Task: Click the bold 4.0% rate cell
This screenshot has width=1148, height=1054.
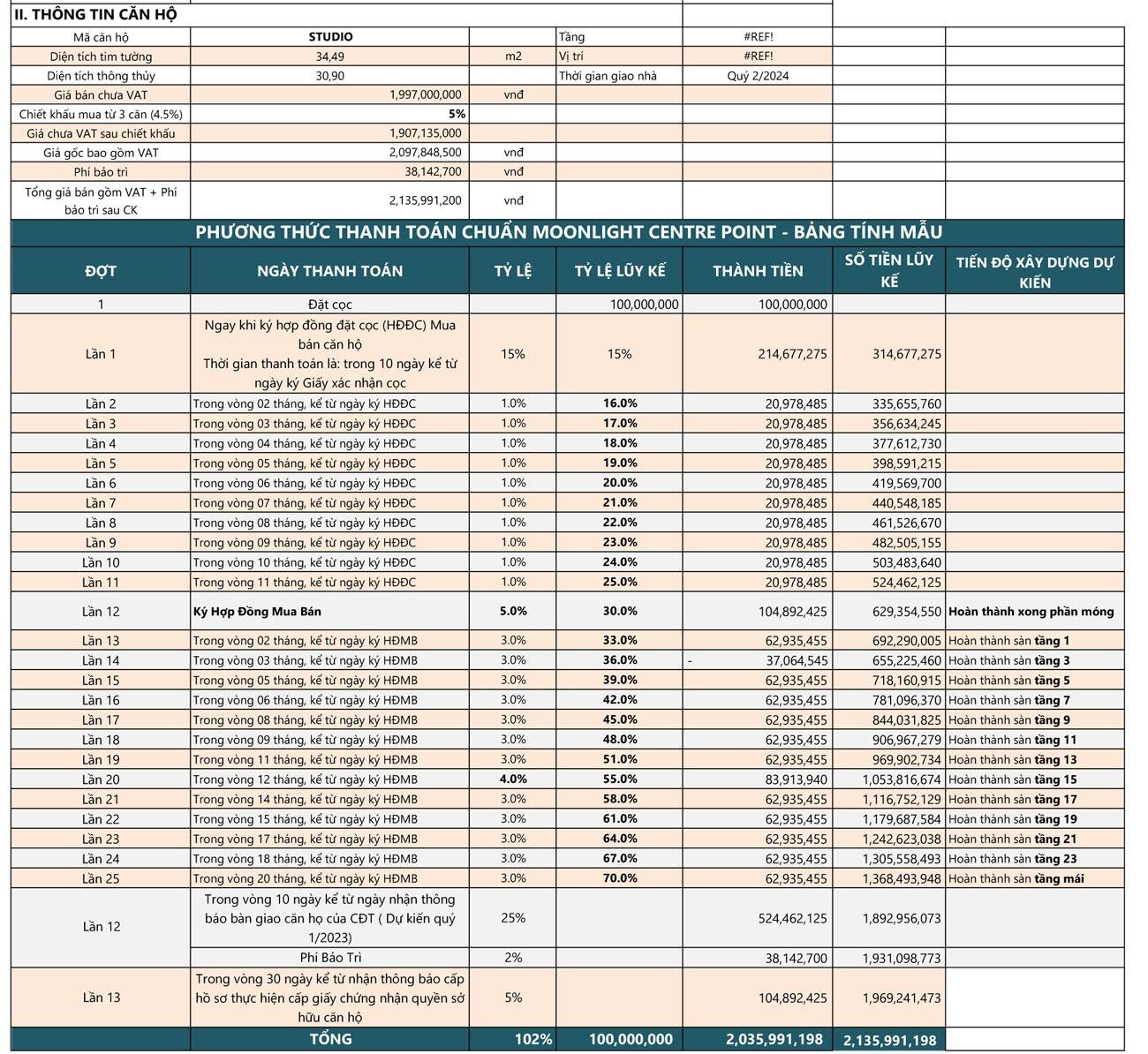Action: tap(512, 779)
